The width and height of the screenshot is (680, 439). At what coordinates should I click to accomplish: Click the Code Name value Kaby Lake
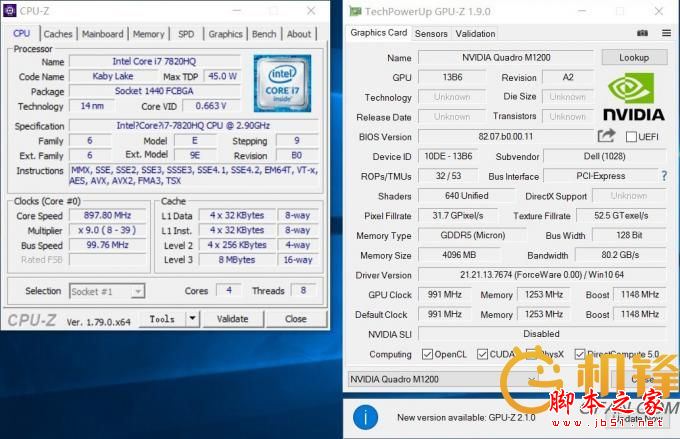point(113,76)
